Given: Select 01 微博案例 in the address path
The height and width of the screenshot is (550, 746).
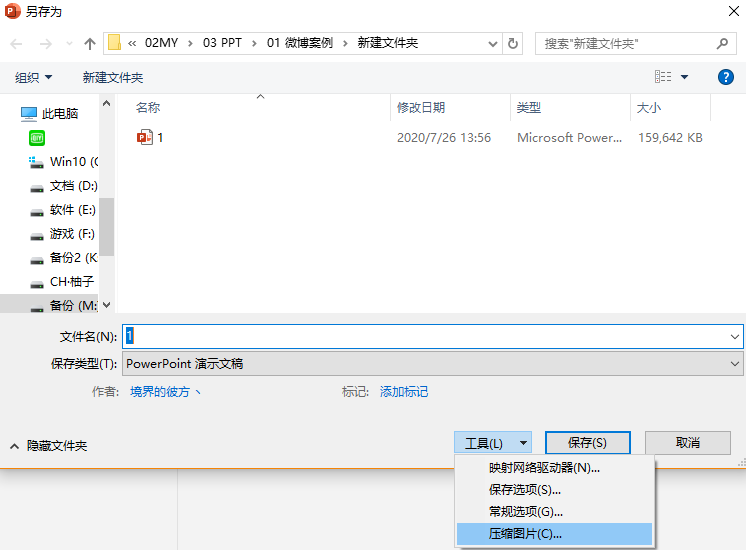Looking at the screenshot, I should coord(300,43).
